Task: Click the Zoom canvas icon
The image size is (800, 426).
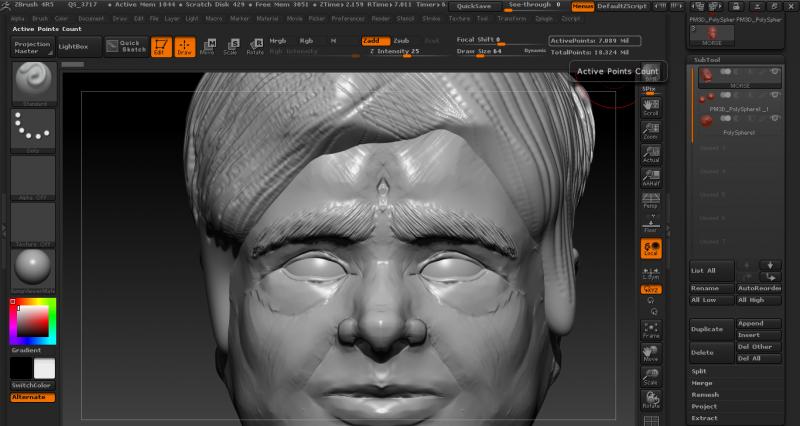Action: 651,130
